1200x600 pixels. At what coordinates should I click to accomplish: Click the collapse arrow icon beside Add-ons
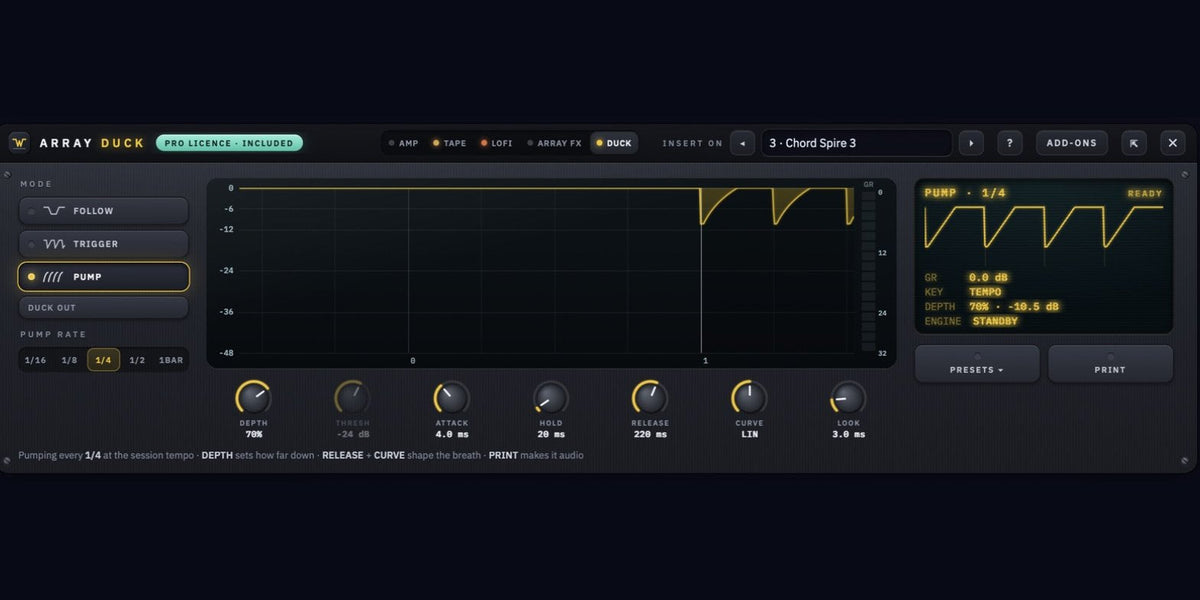1134,143
